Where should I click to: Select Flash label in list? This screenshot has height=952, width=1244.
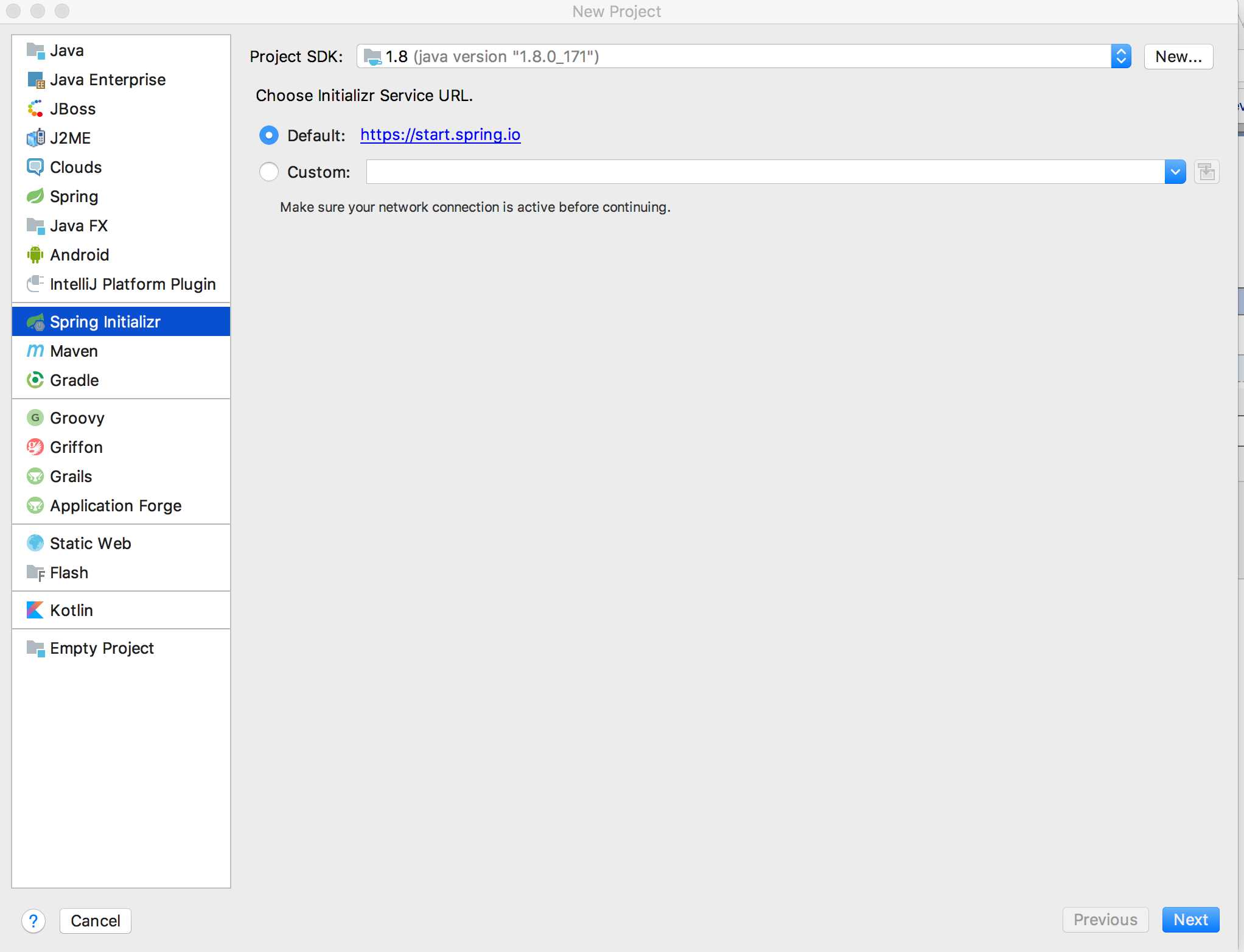pyautogui.click(x=69, y=573)
